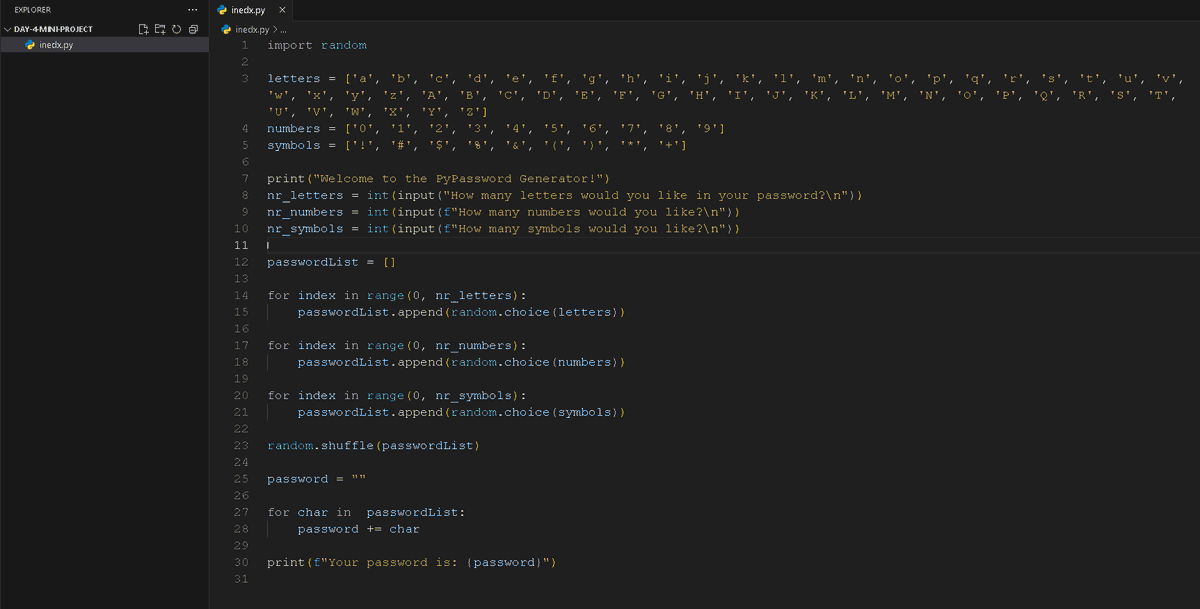Click line number 1 in the gutter
The height and width of the screenshot is (609, 1200).
coord(244,45)
